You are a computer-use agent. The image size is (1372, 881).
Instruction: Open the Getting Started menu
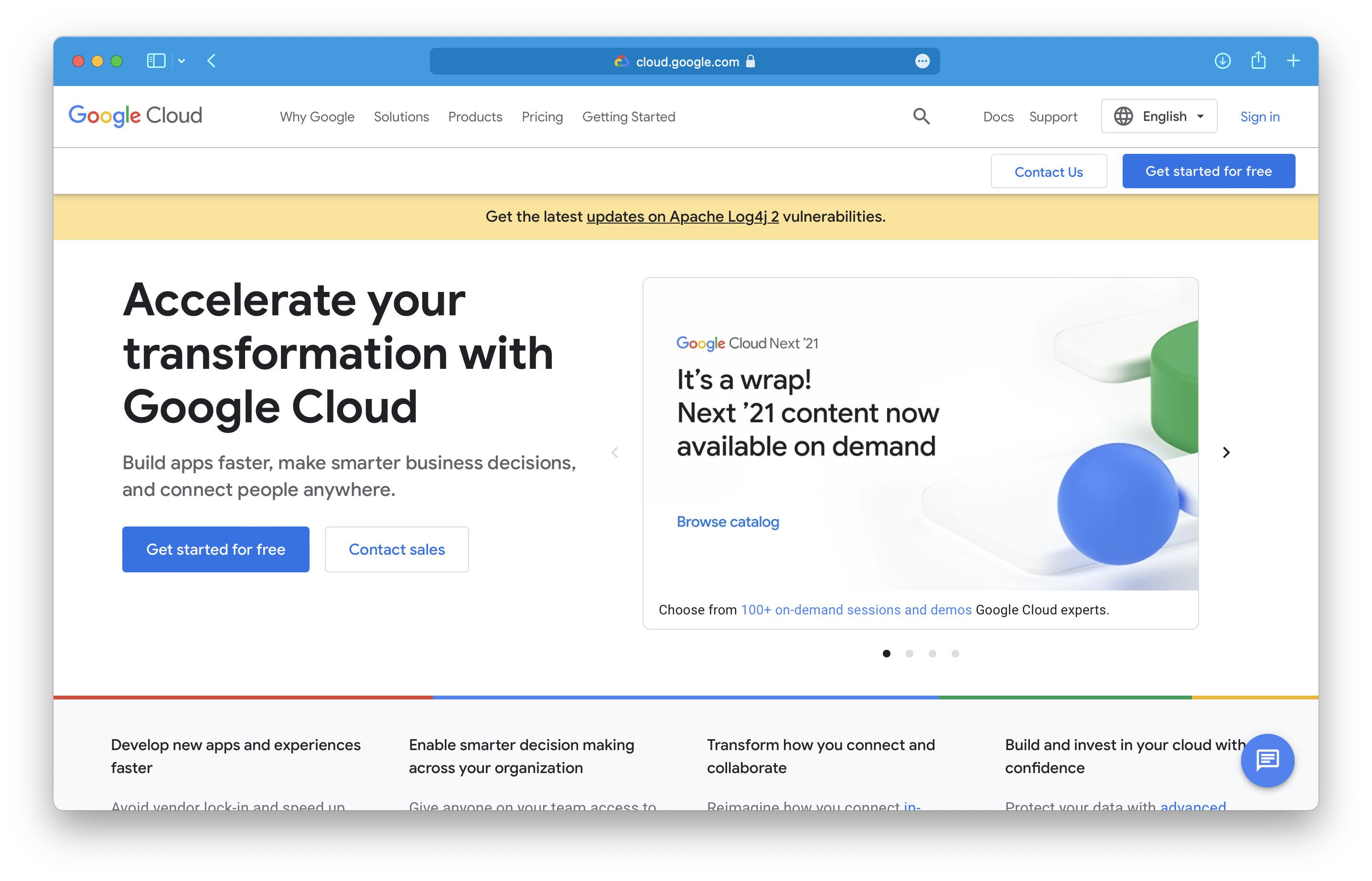629,117
